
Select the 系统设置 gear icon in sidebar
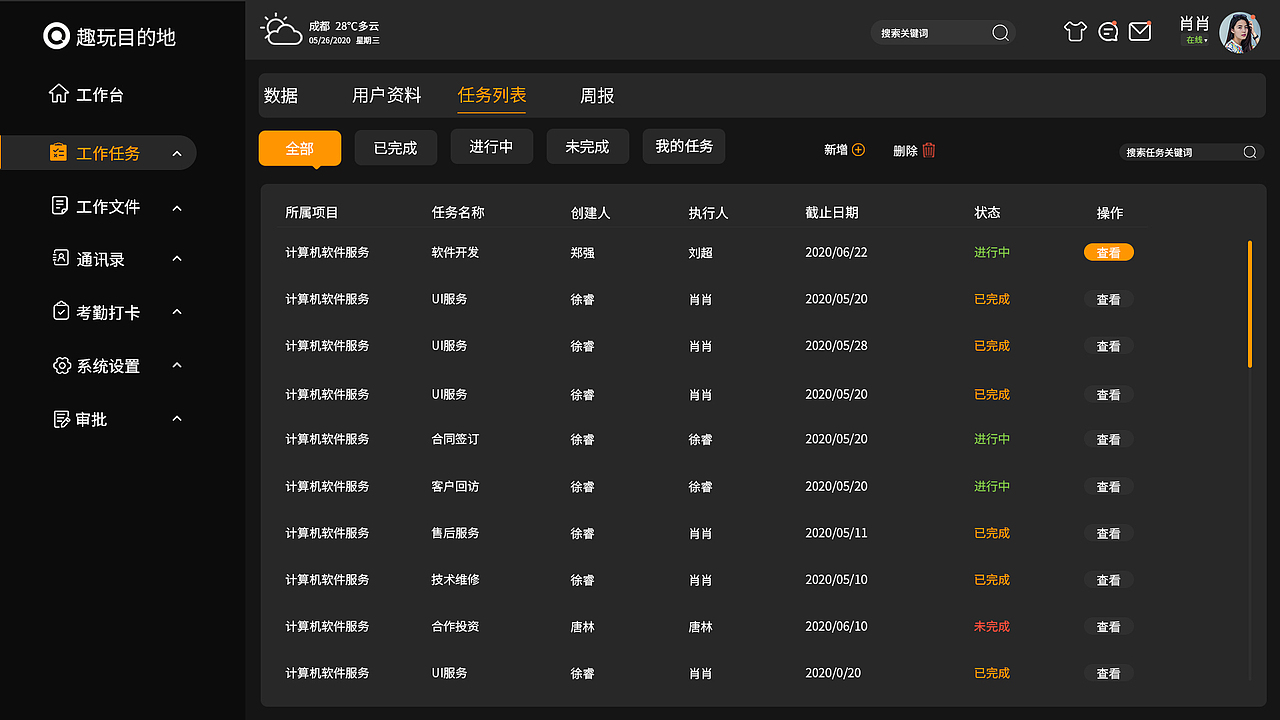coord(61,365)
